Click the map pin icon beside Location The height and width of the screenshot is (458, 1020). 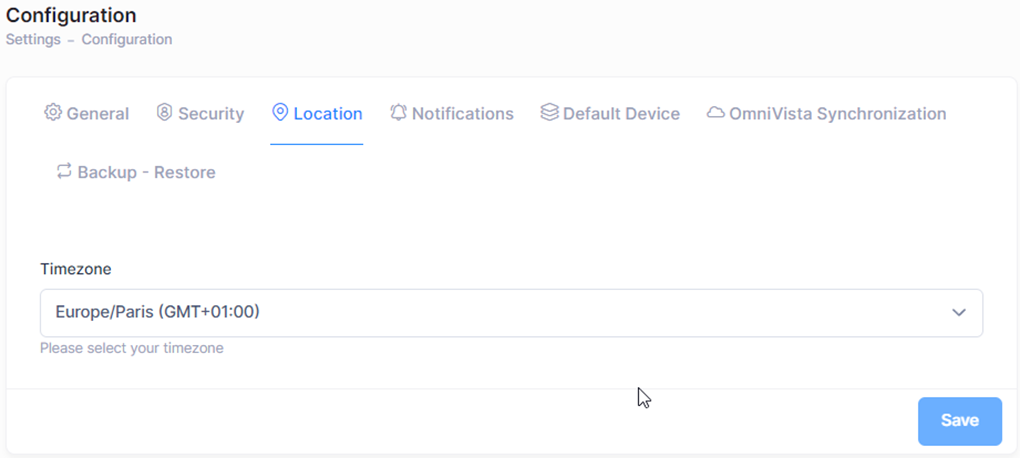point(280,112)
